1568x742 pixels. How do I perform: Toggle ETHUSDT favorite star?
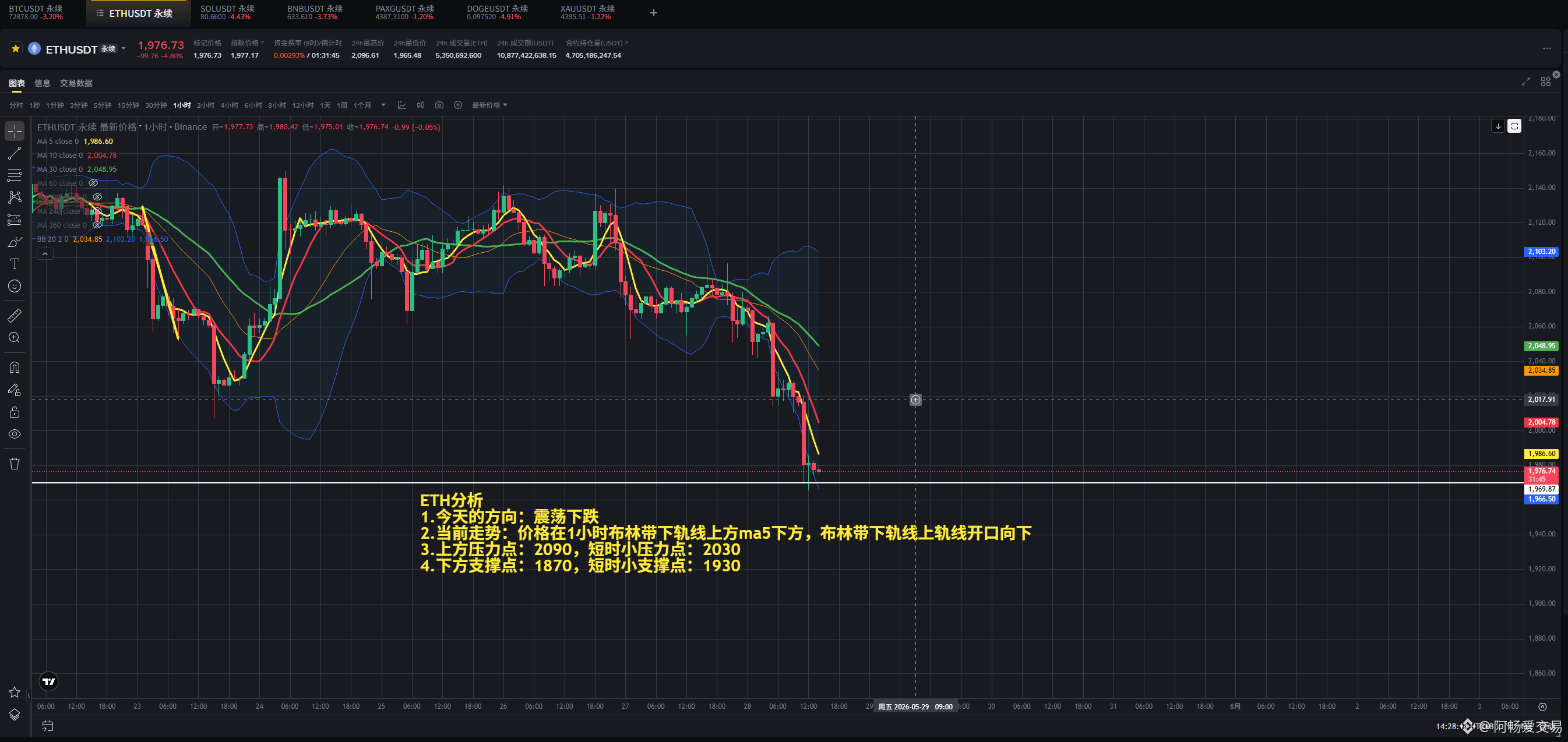click(16, 49)
